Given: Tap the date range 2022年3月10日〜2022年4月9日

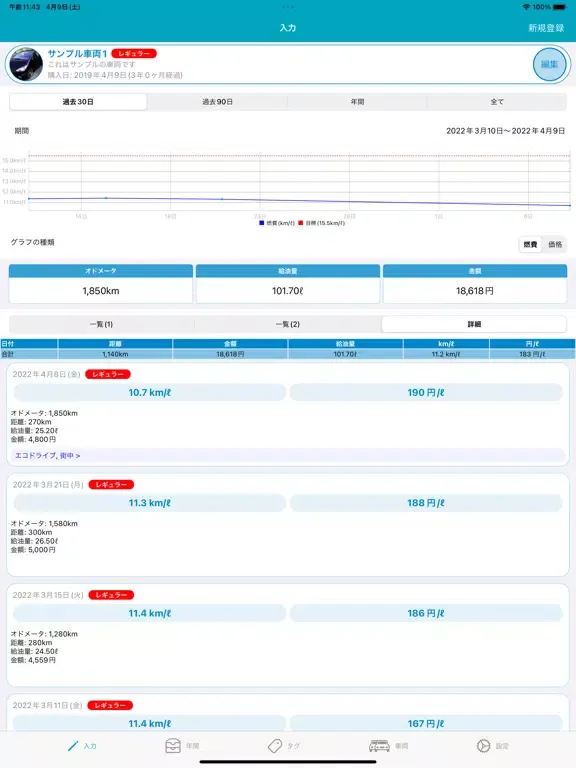Looking at the screenshot, I should point(505,131).
